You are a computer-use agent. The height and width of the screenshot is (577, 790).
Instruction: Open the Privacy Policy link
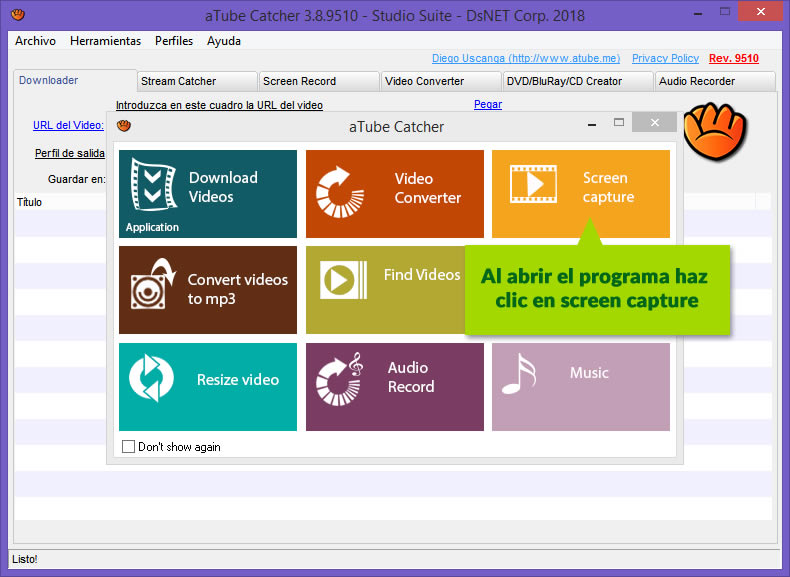665,58
